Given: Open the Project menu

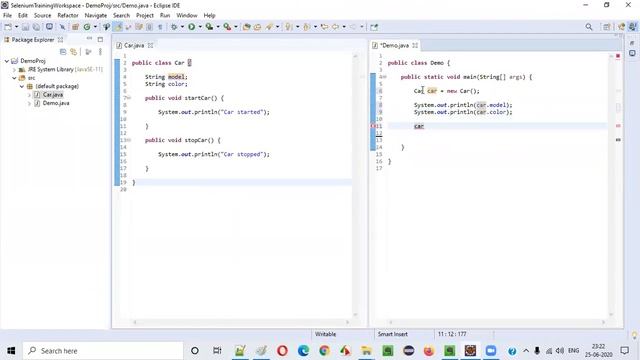Looking at the screenshot, I should point(145,16).
